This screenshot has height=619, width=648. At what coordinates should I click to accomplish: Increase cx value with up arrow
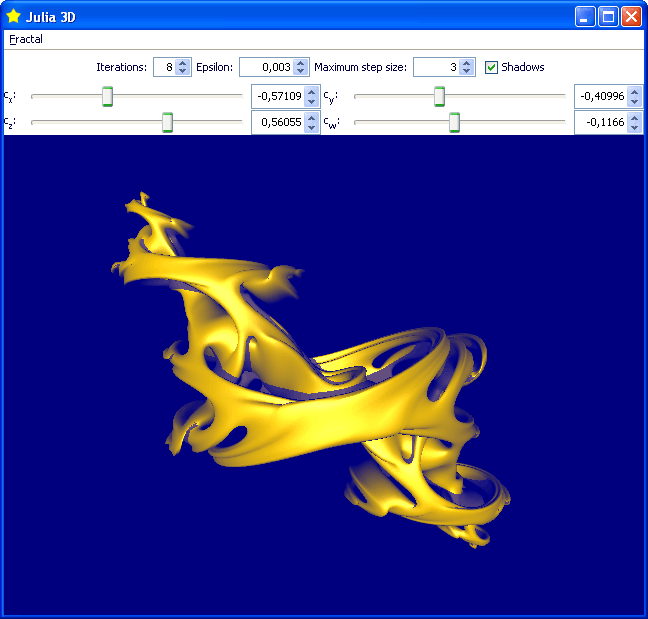point(312,92)
